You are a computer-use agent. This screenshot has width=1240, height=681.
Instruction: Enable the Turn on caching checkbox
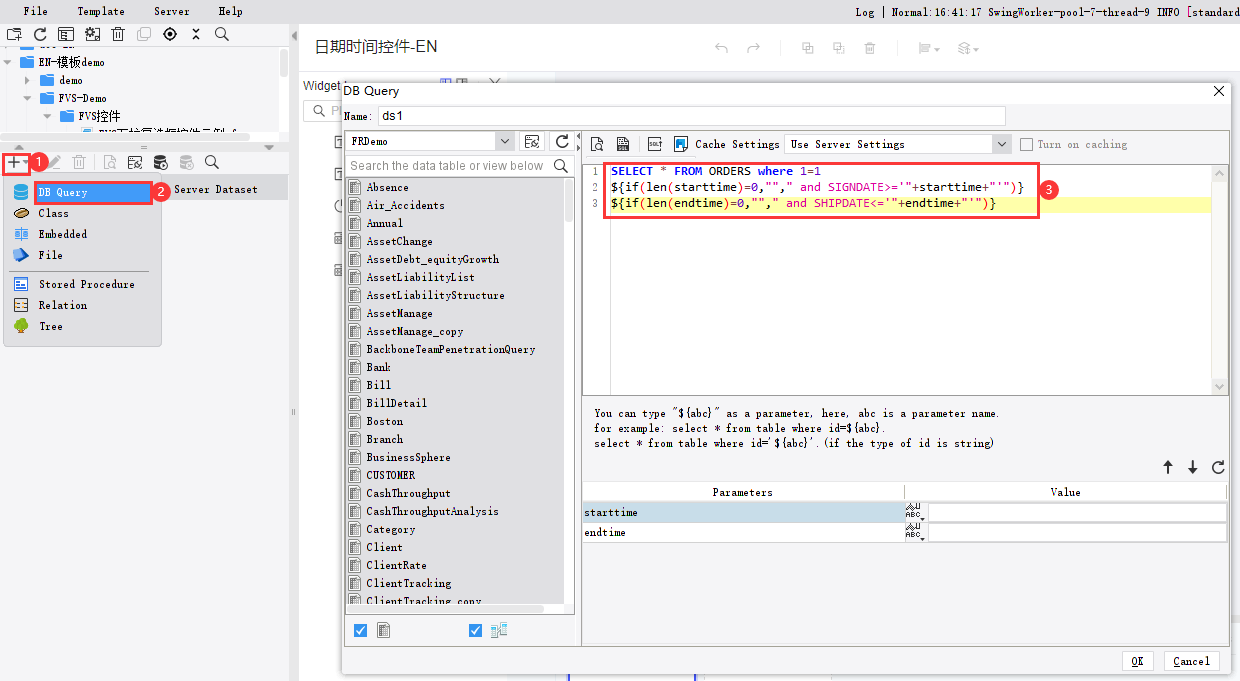point(1026,143)
